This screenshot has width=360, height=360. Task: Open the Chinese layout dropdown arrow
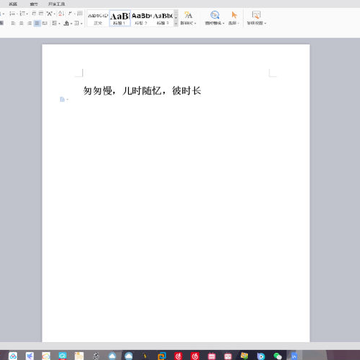tap(54, 14)
